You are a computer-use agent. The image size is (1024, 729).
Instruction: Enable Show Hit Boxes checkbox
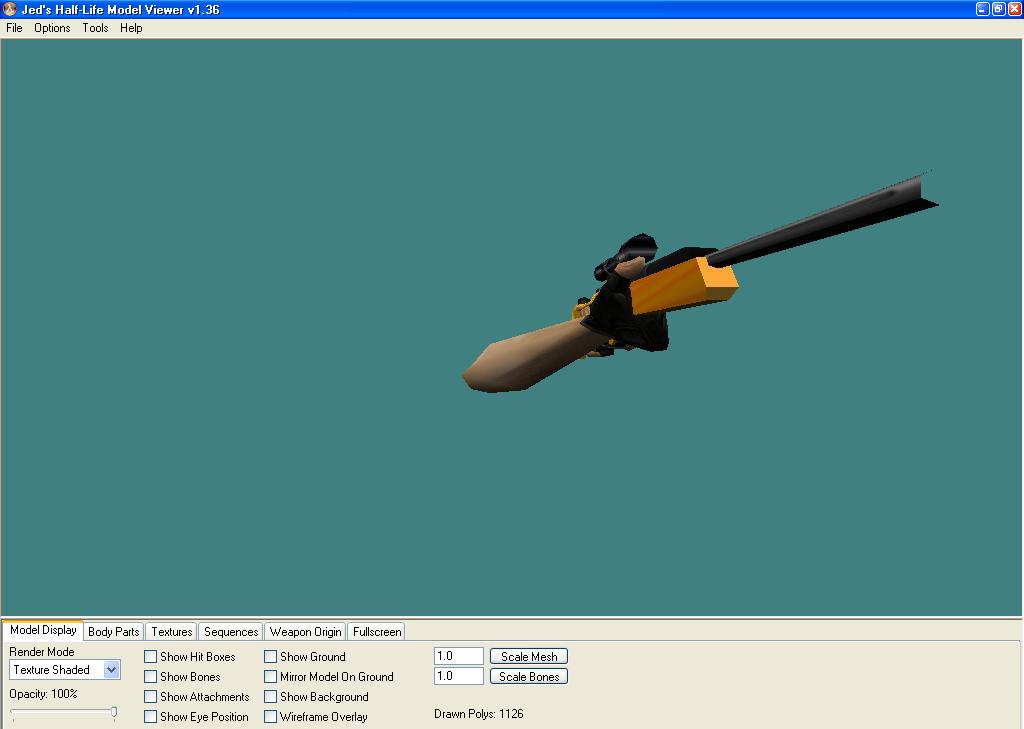tap(150, 656)
